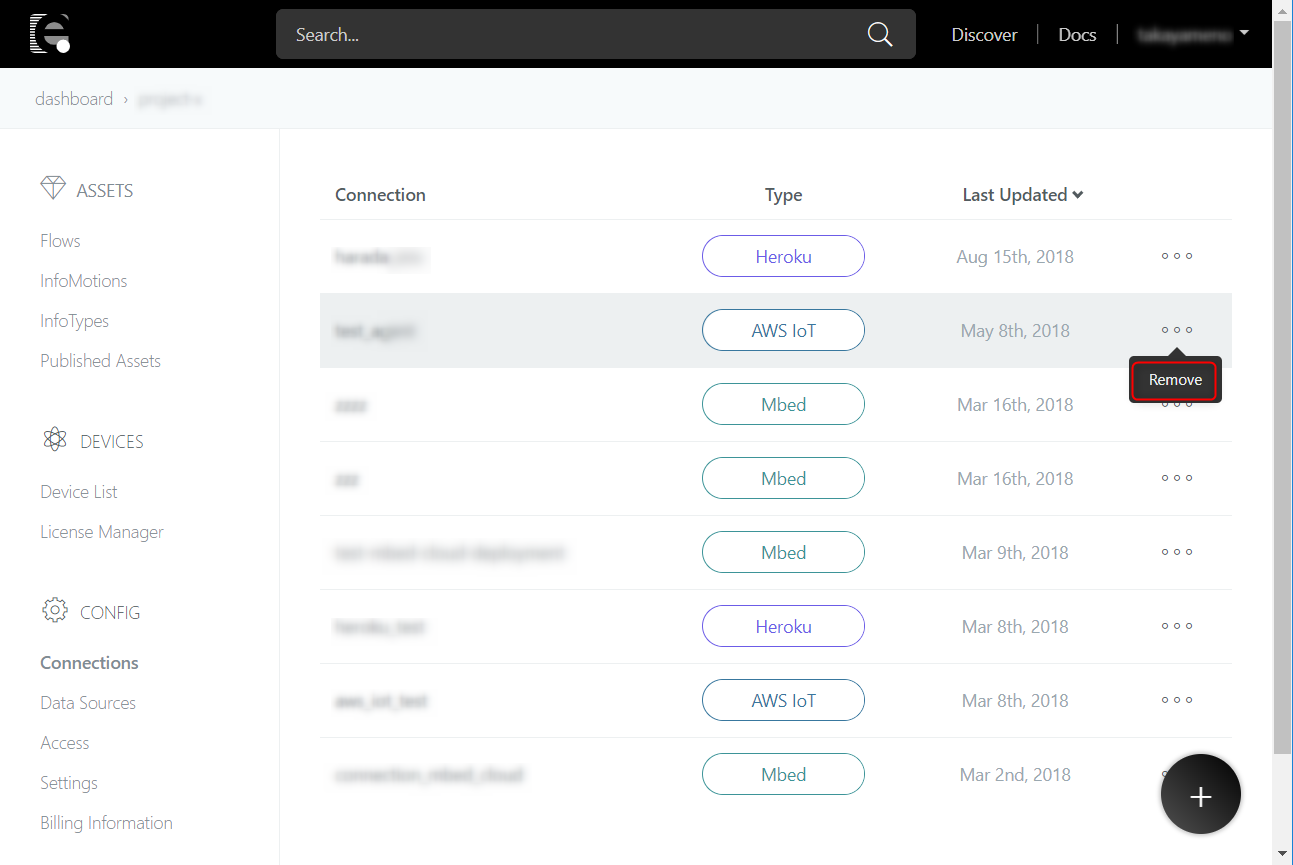
Task: Click the enebular logo icon
Action: (x=49, y=34)
